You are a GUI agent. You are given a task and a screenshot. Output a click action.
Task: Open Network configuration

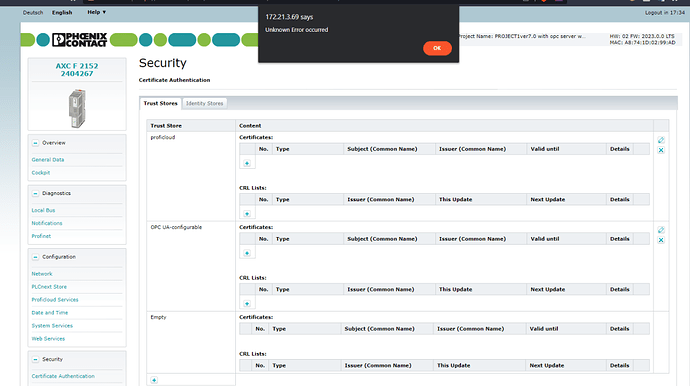(42, 274)
